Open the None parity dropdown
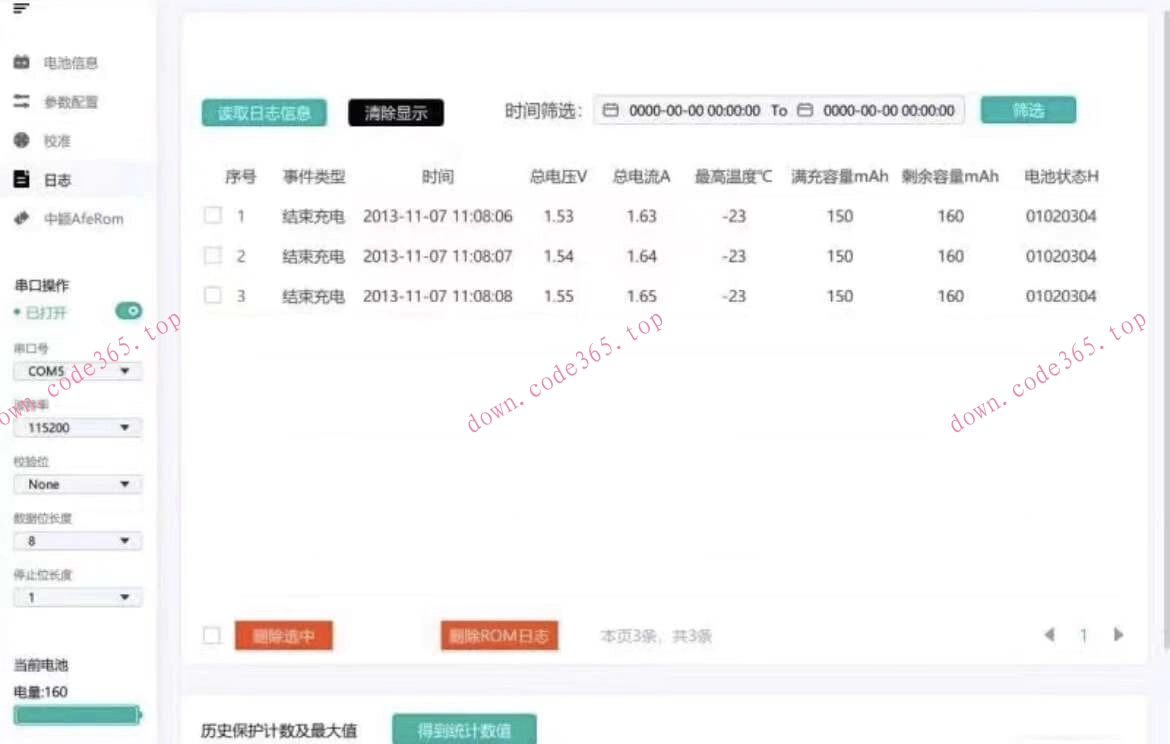The image size is (1170, 744). pyautogui.click(x=77, y=484)
